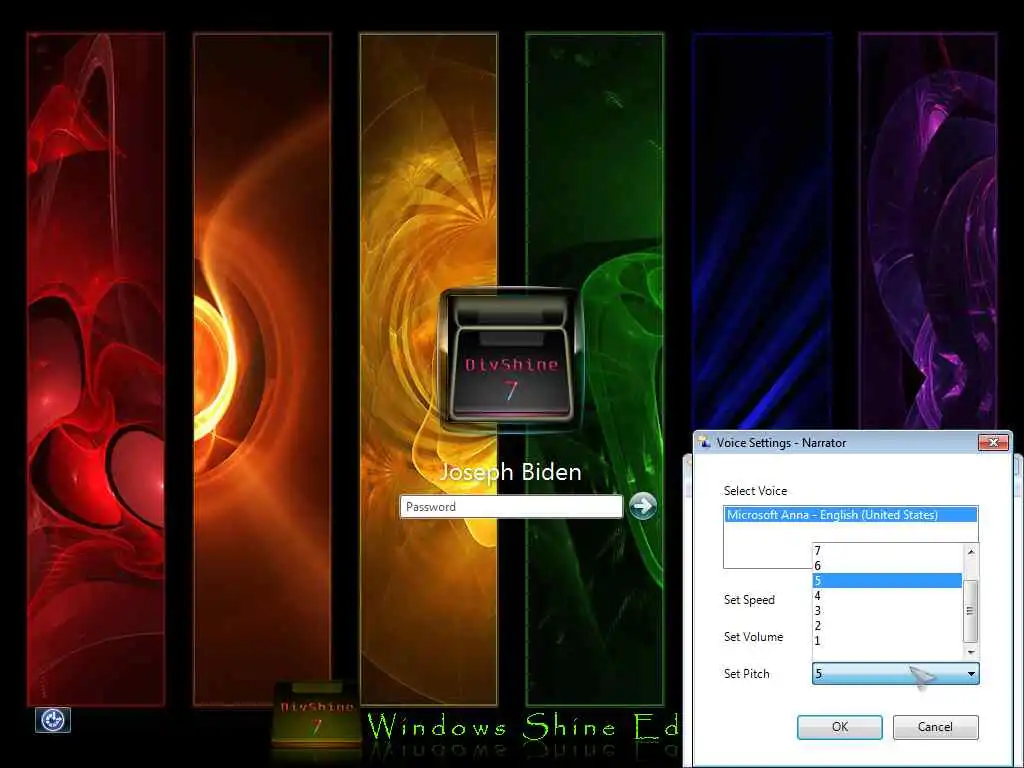Click the pitch list scrollbar thumb
This screenshot has width=1024, height=768.
(x=971, y=611)
